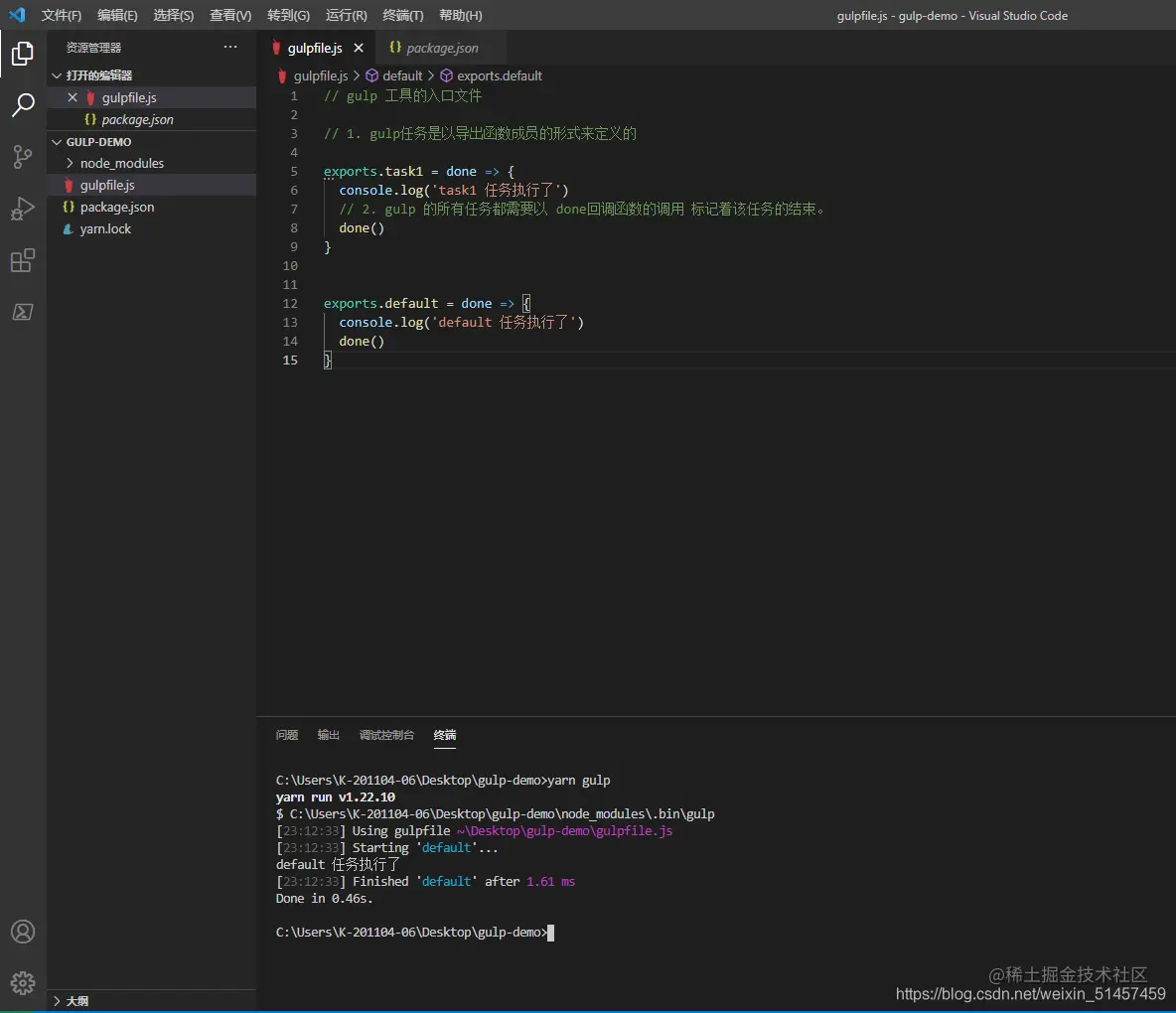Click 'default 任务执行了' string on line 13

pyautogui.click(x=504, y=322)
